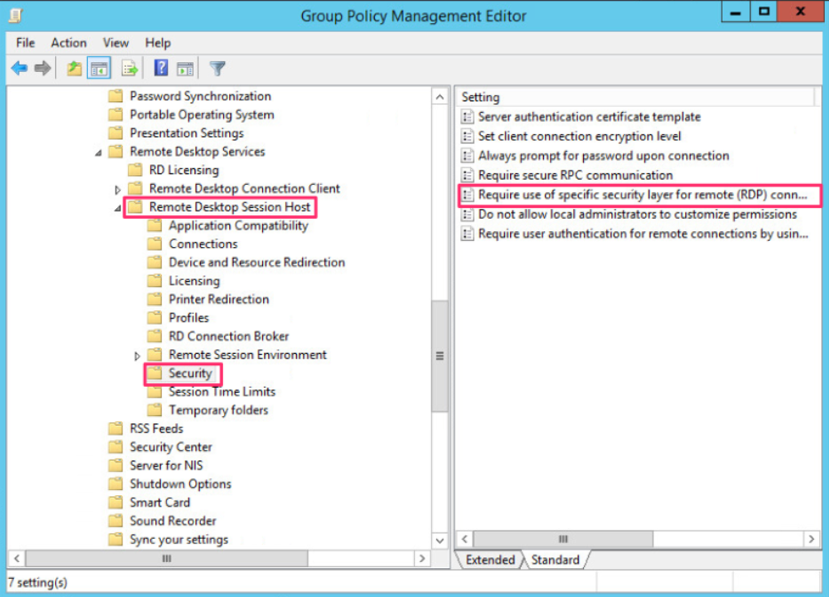This screenshot has width=829, height=597.
Task: Click icon beside Require secure RPC communication
Action: tap(467, 175)
